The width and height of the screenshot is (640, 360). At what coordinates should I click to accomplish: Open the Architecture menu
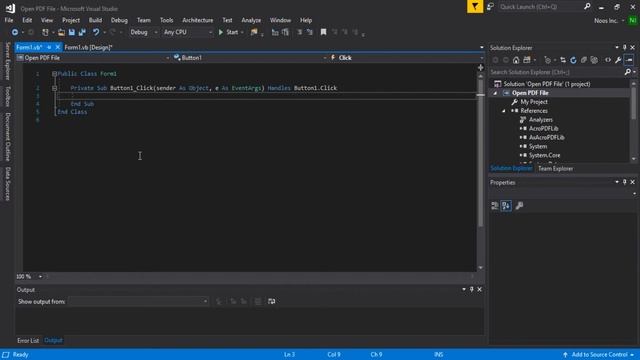tap(198, 20)
